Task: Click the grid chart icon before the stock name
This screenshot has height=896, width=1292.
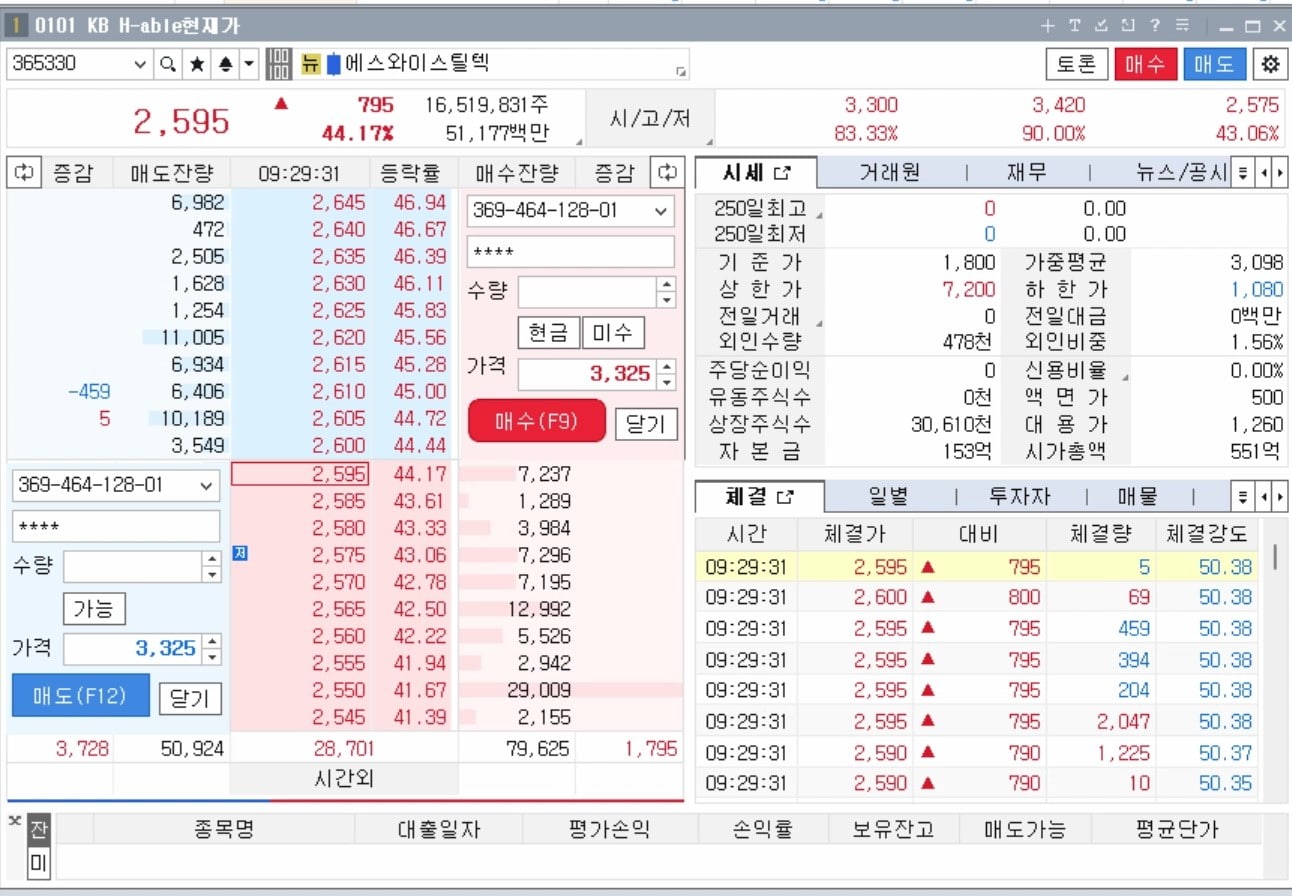Action: (281, 65)
